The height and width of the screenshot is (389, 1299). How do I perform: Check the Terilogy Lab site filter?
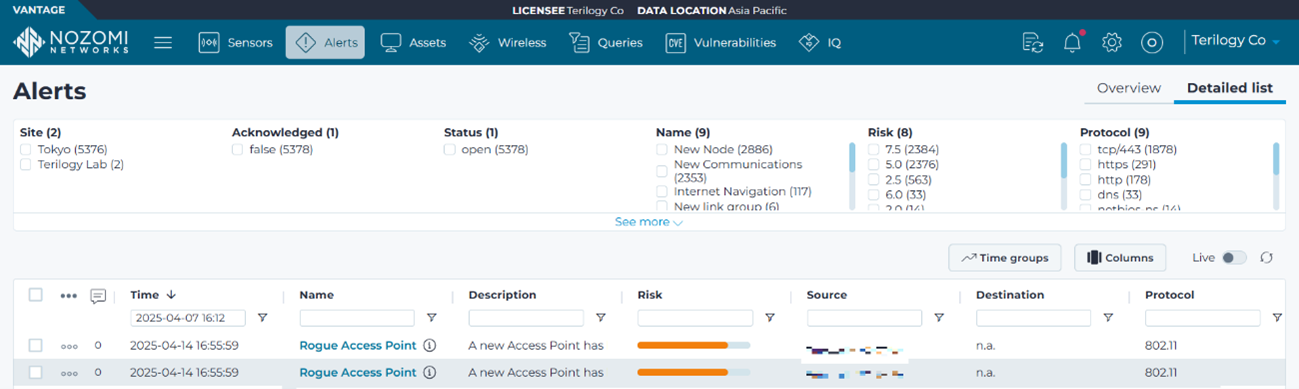point(26,165)
